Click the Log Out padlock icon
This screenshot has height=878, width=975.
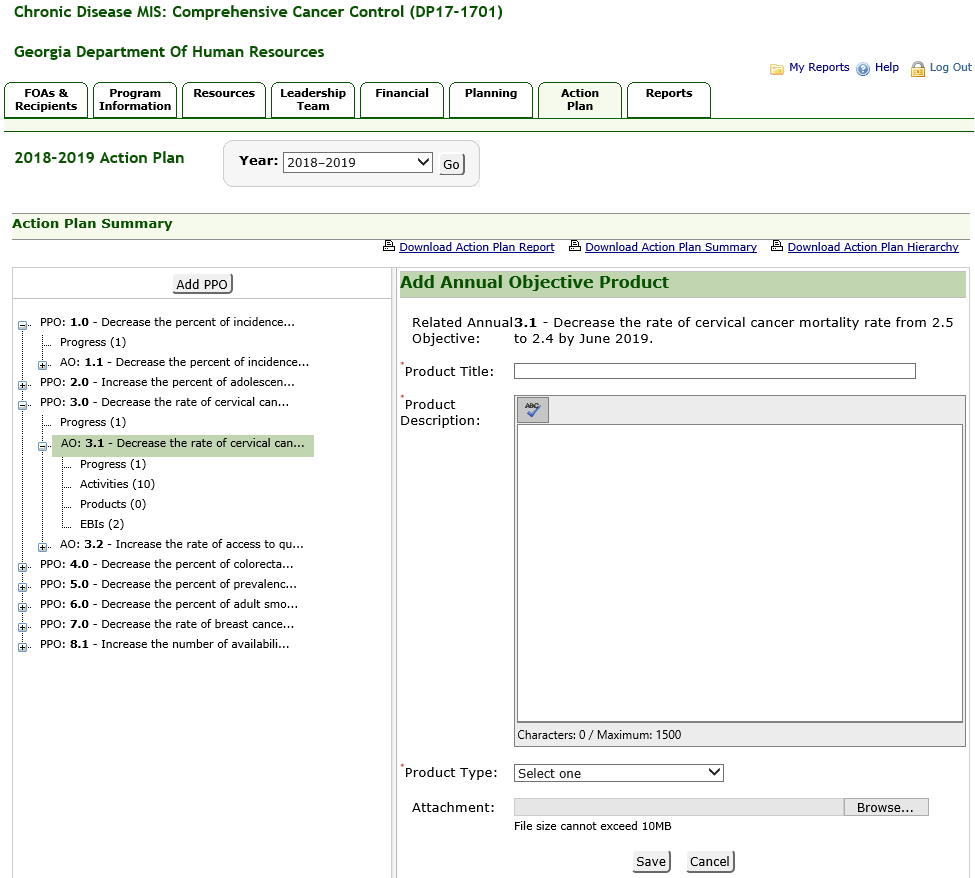click(x=917, y=69)
